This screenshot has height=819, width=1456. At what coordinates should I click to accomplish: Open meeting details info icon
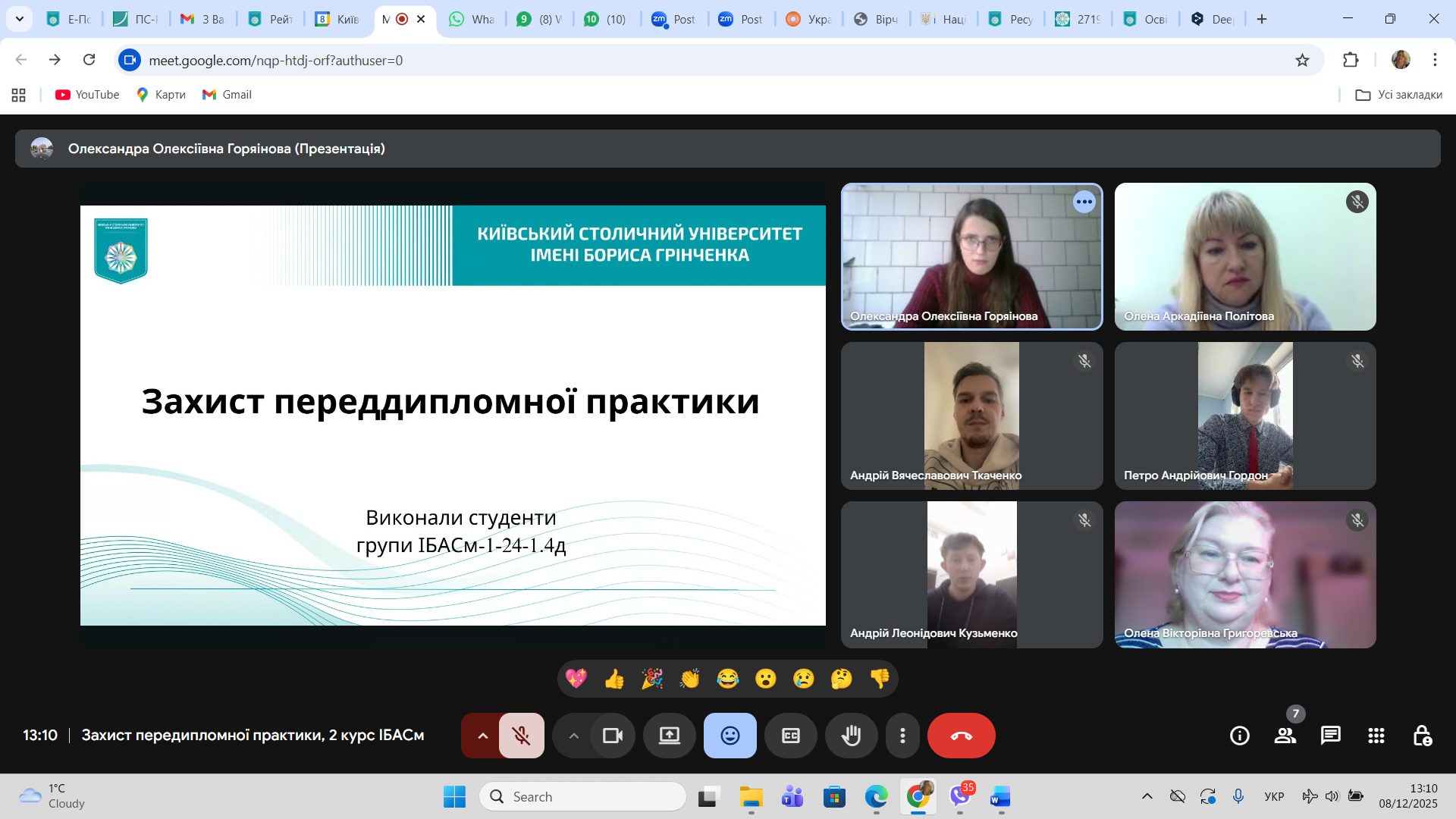(x=1239, y=736)
